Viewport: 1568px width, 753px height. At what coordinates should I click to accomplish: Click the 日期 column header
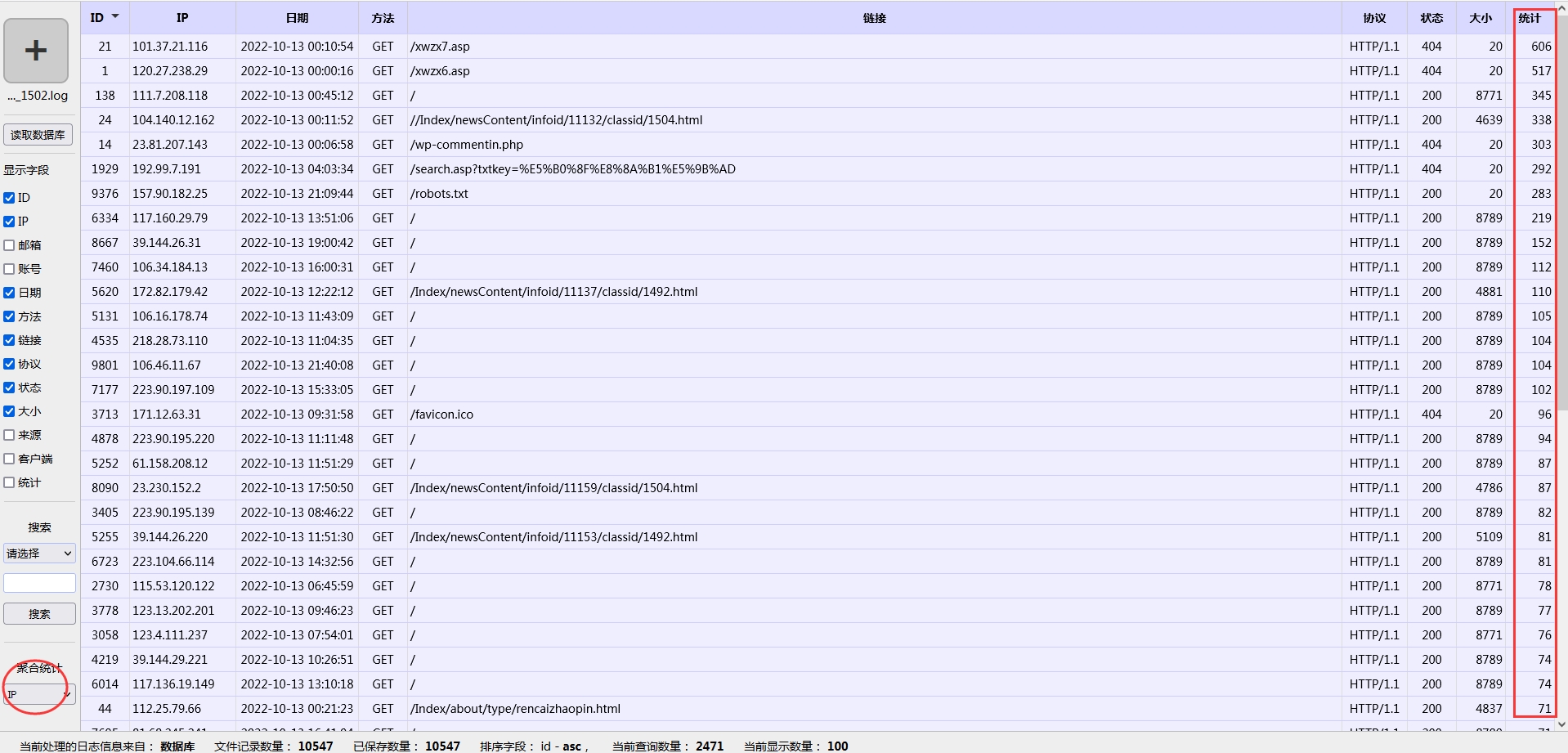tap(297, 17)
